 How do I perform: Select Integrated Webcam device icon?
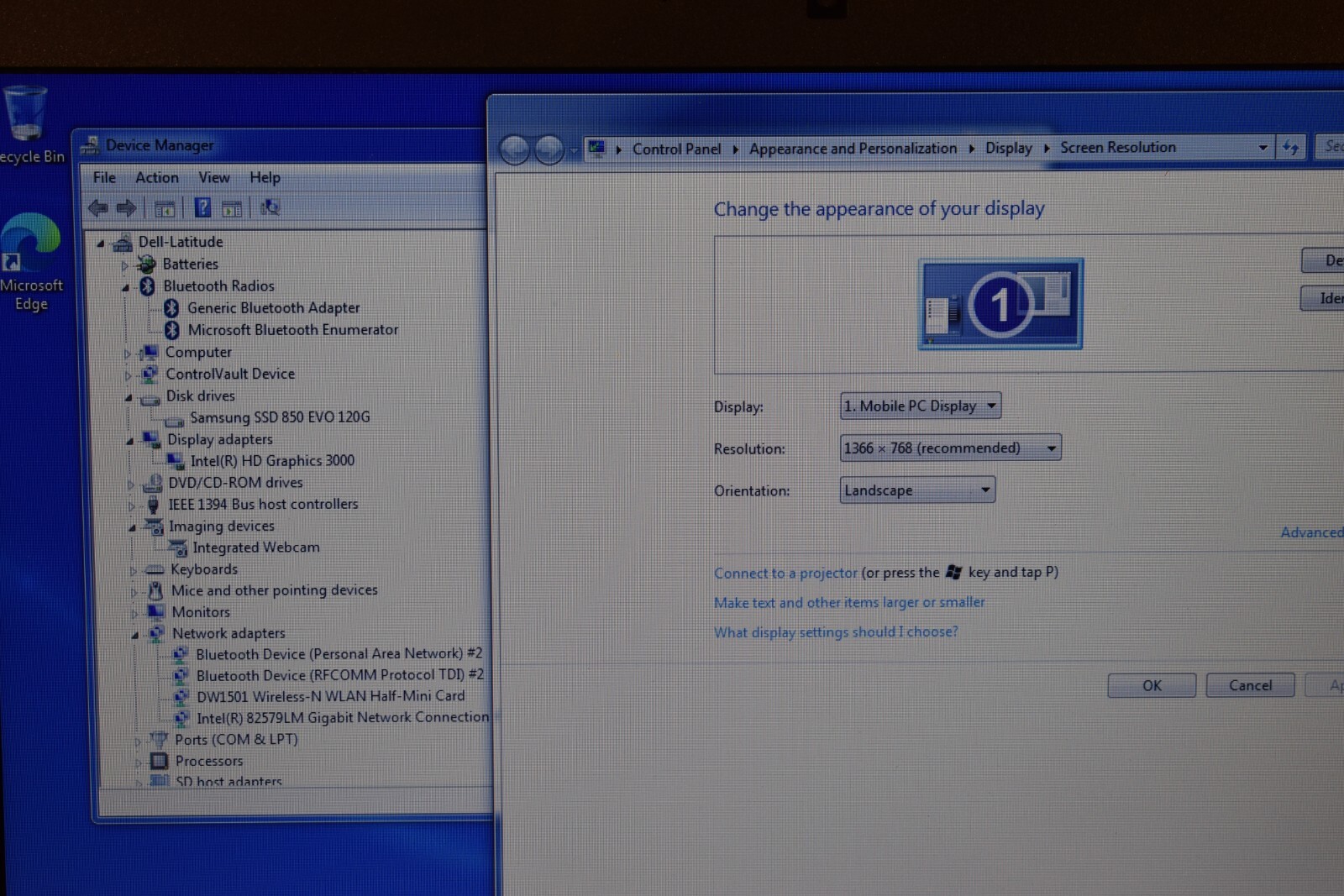tap(177, 548)
